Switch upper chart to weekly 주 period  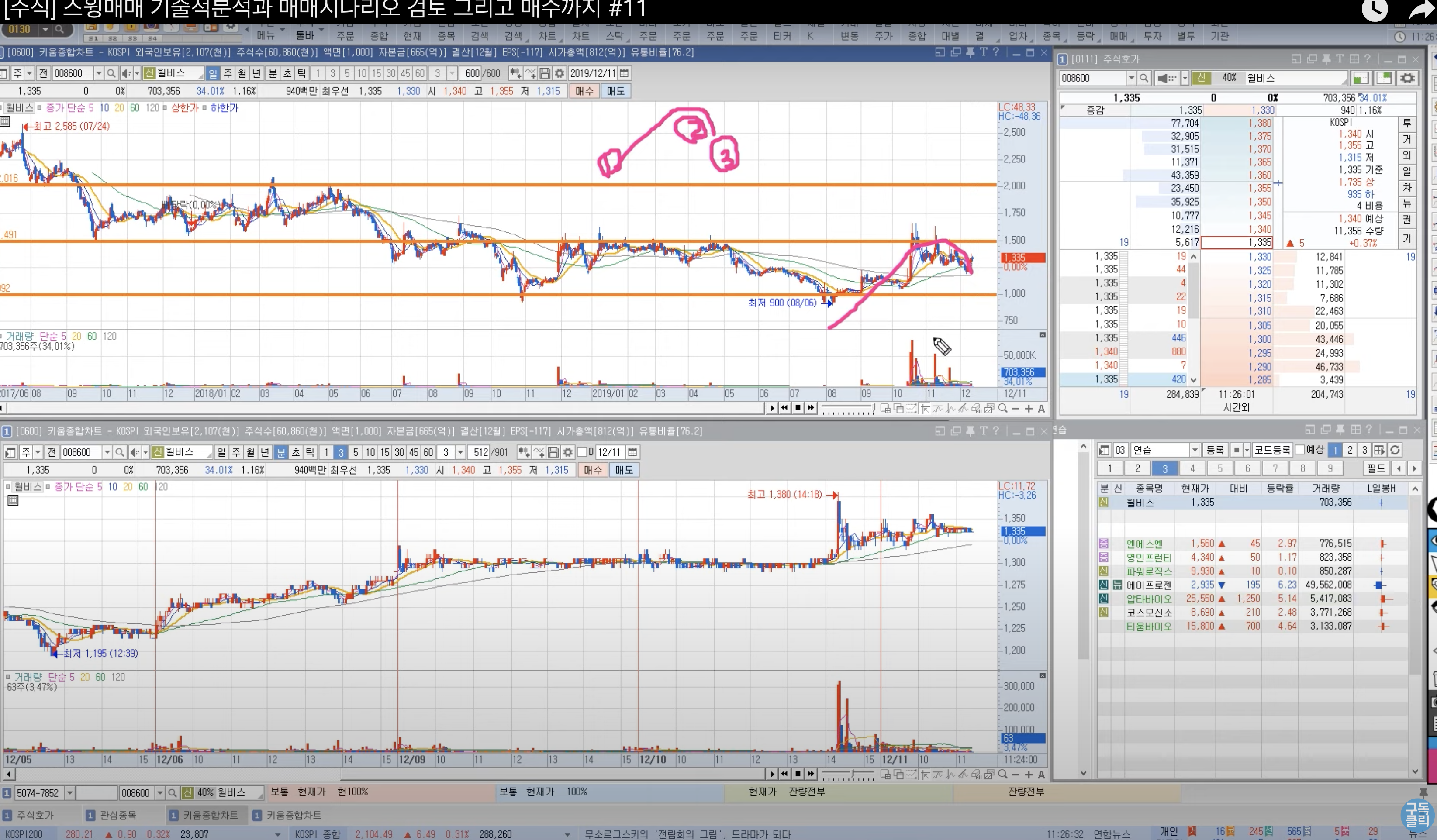coord(228,73)
